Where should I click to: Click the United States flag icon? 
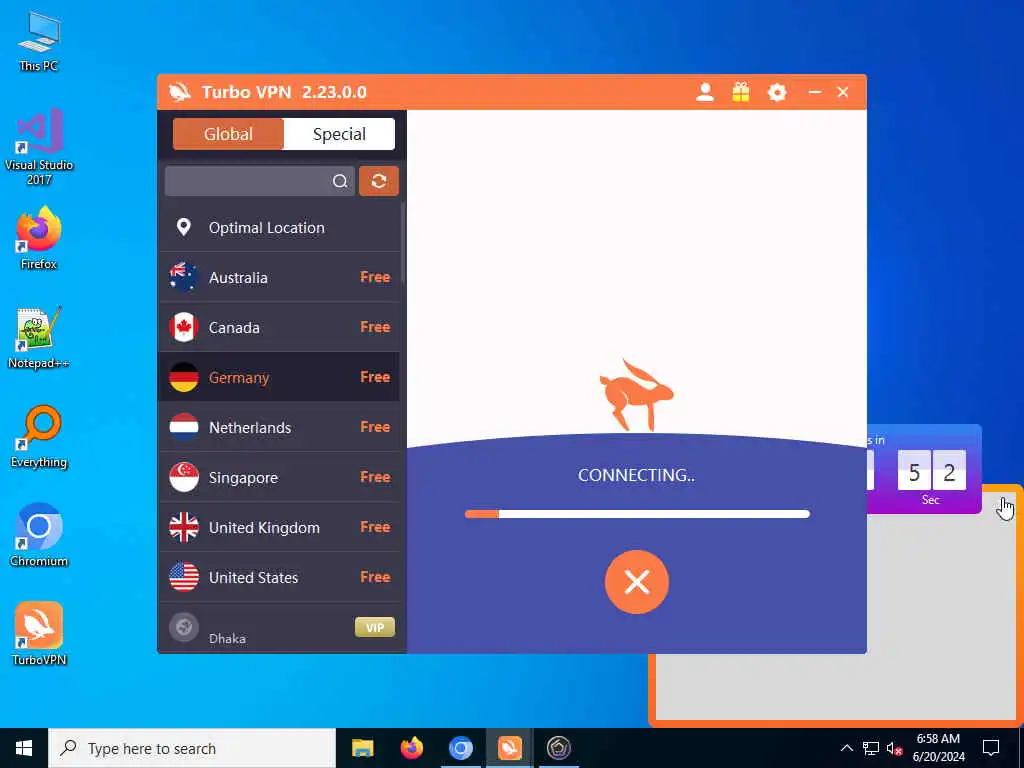[184, 577]
